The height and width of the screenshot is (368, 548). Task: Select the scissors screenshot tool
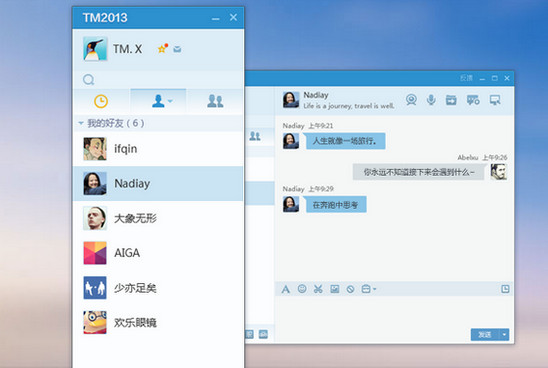(318, 289)
